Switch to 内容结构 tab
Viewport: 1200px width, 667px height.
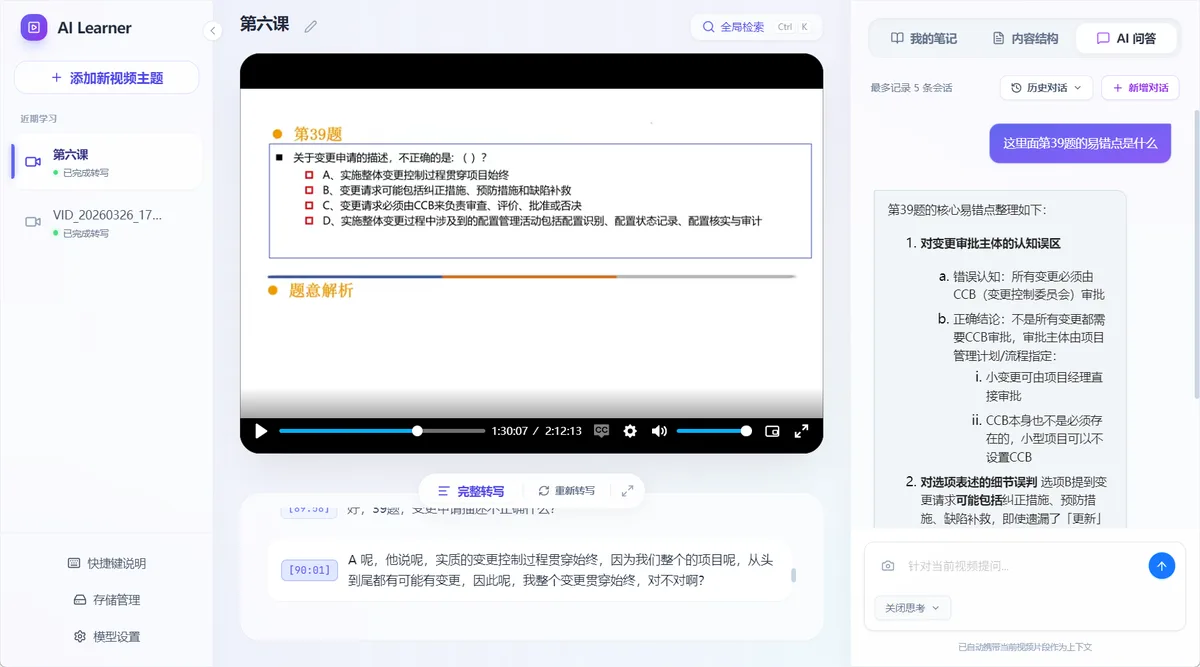pyautogui.click(x=1025, y=38)
